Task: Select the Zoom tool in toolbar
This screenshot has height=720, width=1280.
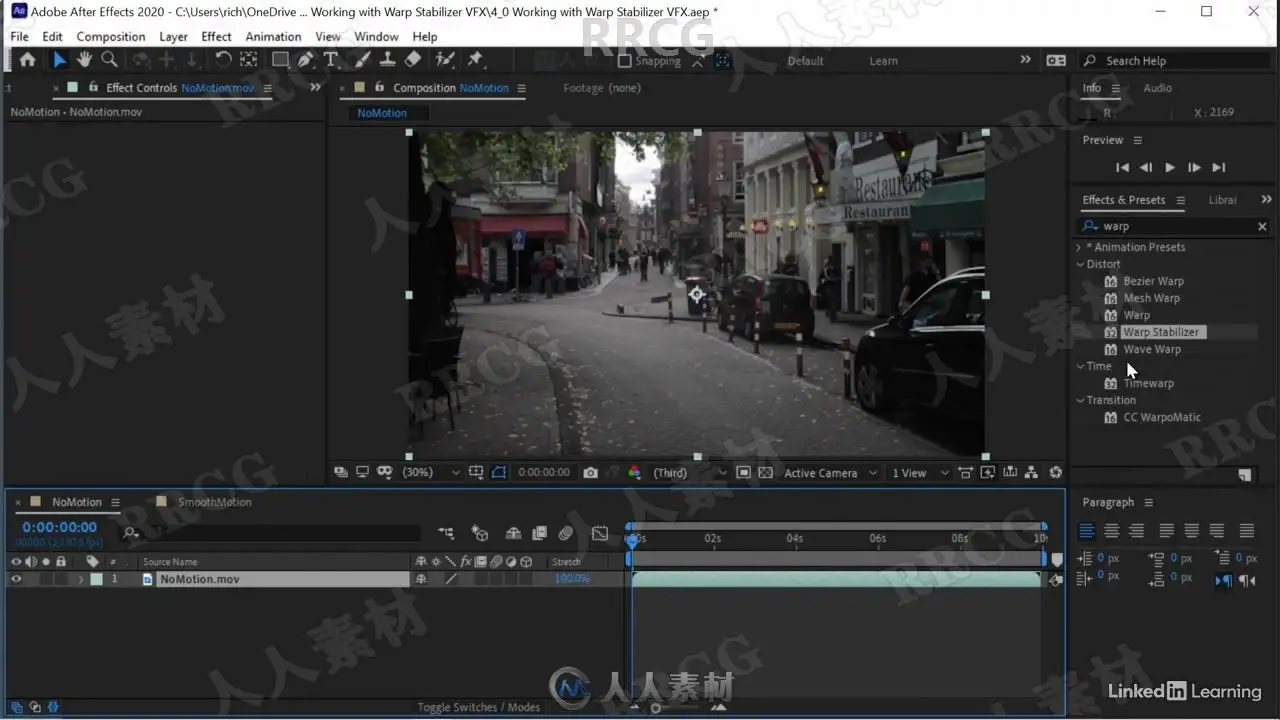Action: point(109,60)
